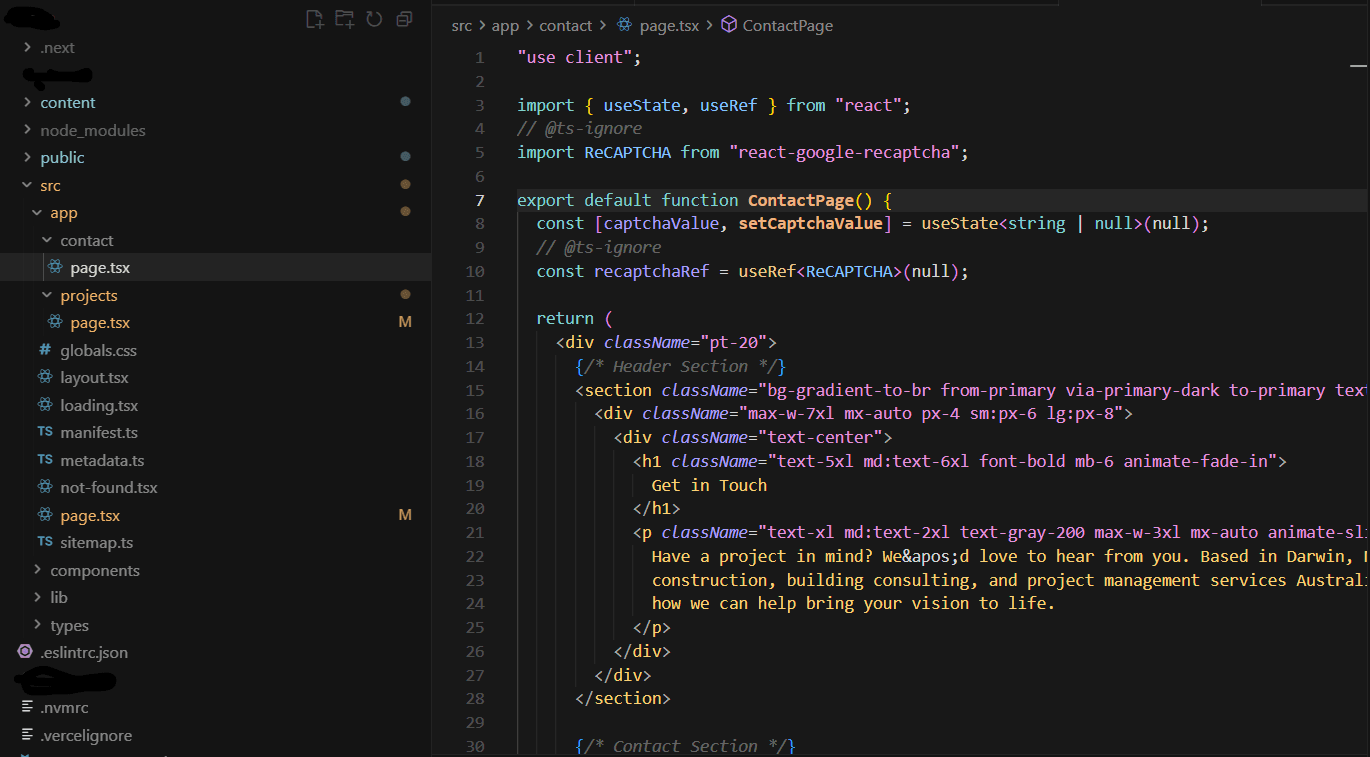Viewport: 1370px width, 757px height.
Task: Open the .vercelignore file
Action: (x=86, y=735)
